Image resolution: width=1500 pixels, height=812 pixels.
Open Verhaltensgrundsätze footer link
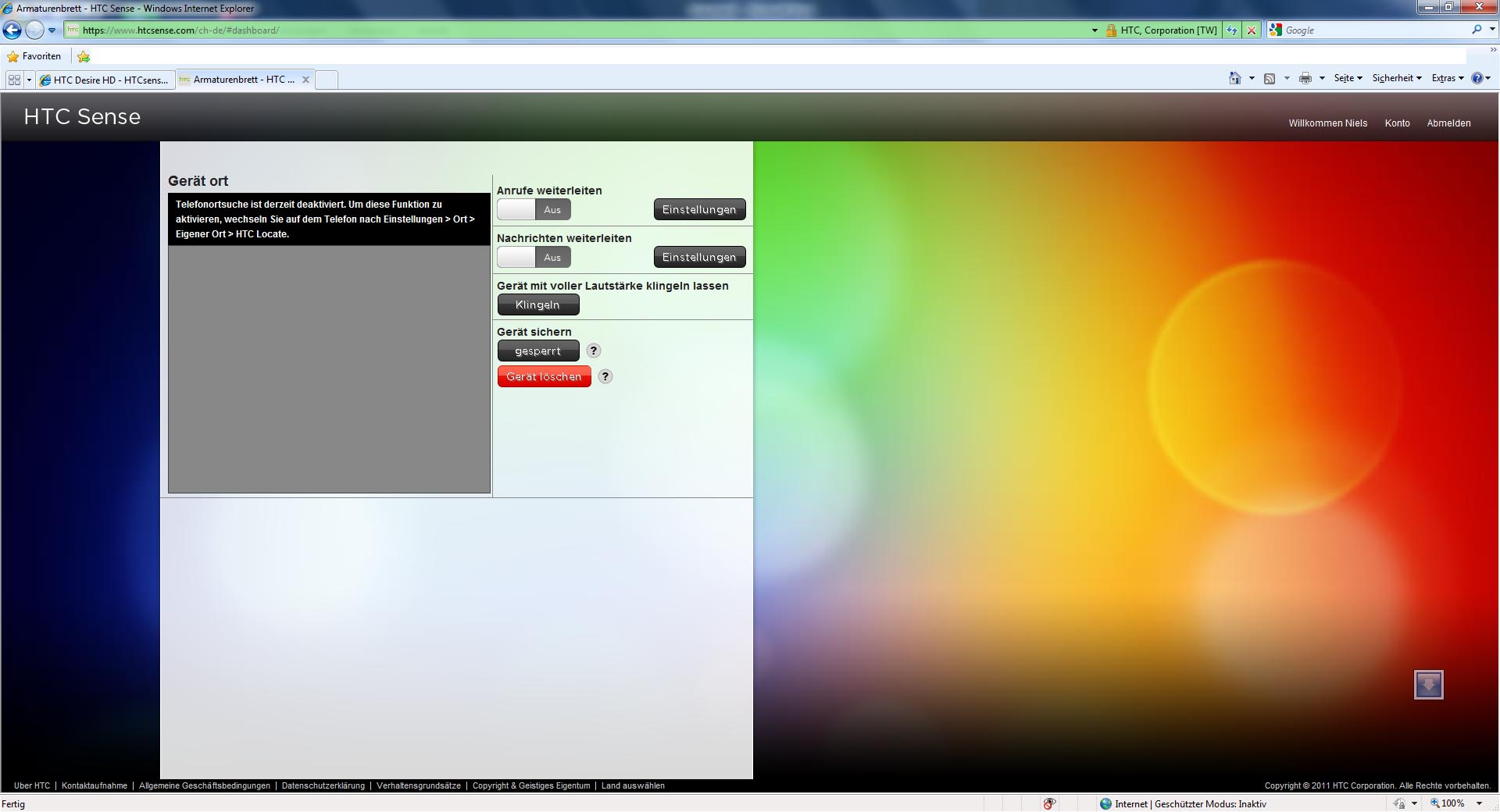point(419,786)
